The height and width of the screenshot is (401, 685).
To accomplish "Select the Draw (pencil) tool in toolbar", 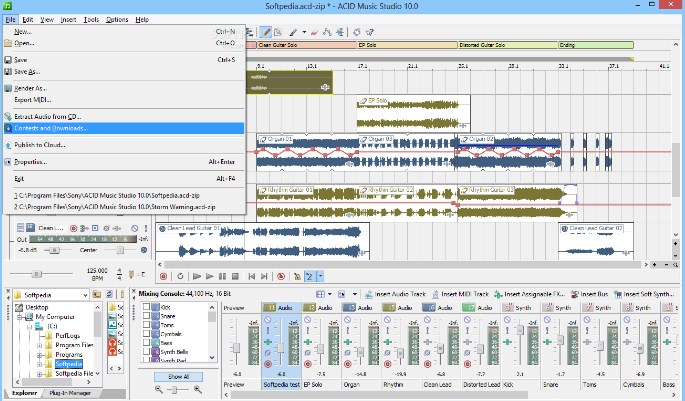I will 265,32.
